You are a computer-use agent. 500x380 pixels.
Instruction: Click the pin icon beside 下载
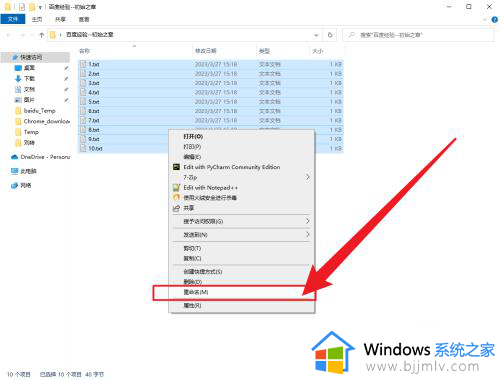pos(66,79)
